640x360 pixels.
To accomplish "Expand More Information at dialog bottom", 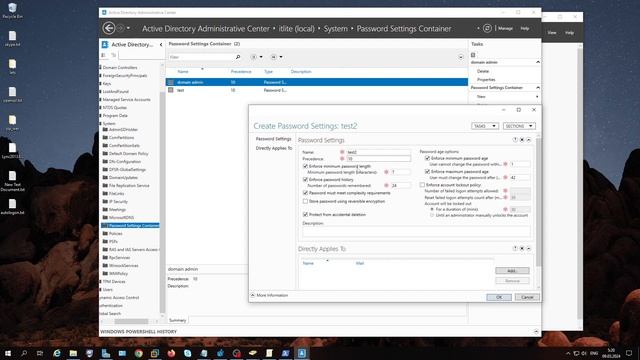I will (253, 295).
